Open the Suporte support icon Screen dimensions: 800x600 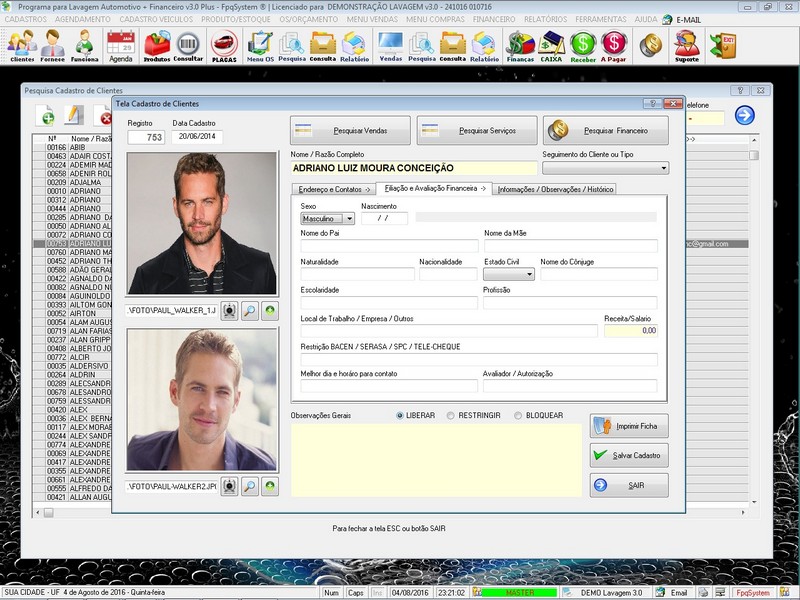[x=687, y=46]
